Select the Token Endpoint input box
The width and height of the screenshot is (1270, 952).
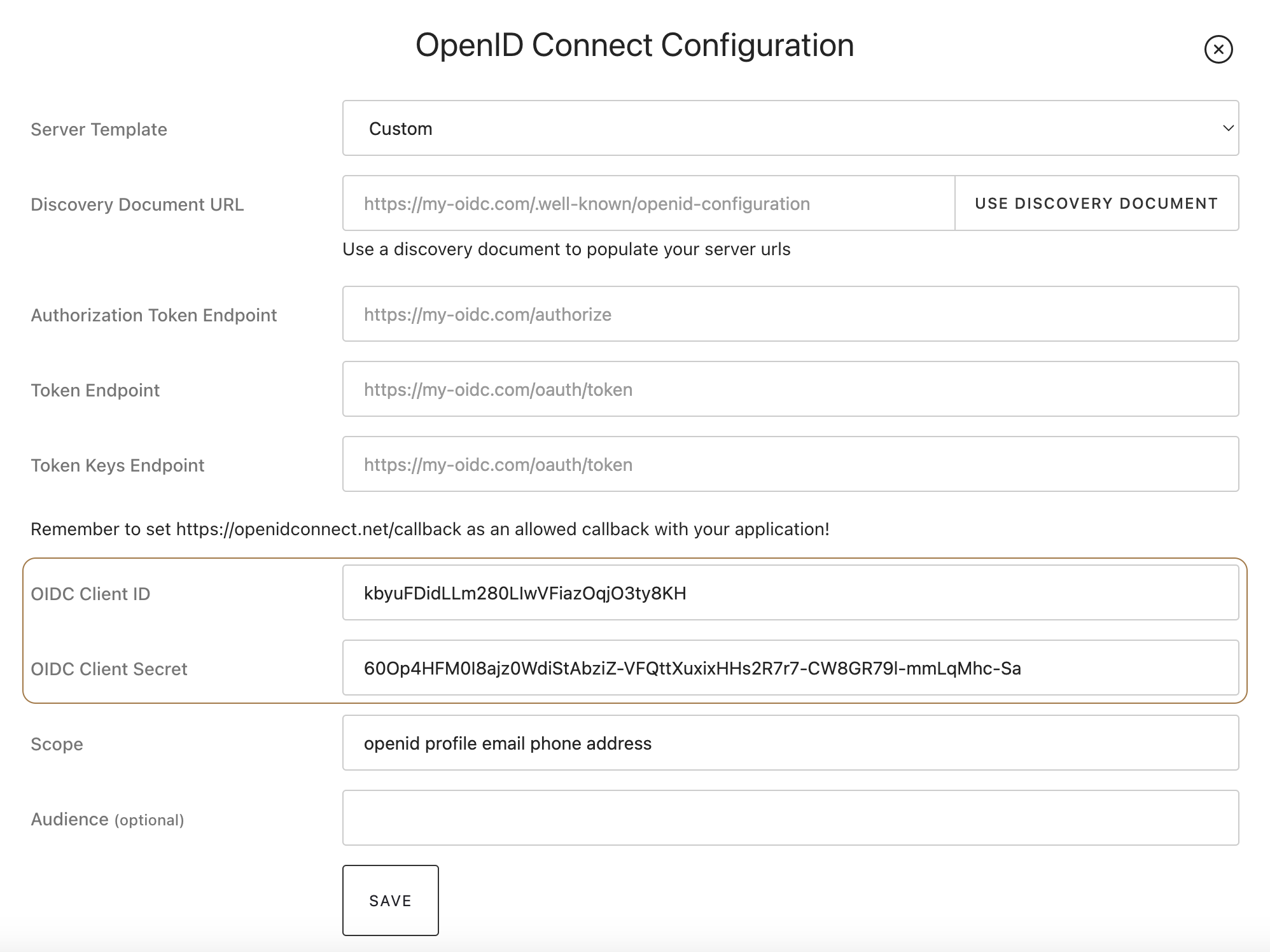pos(790,389)
